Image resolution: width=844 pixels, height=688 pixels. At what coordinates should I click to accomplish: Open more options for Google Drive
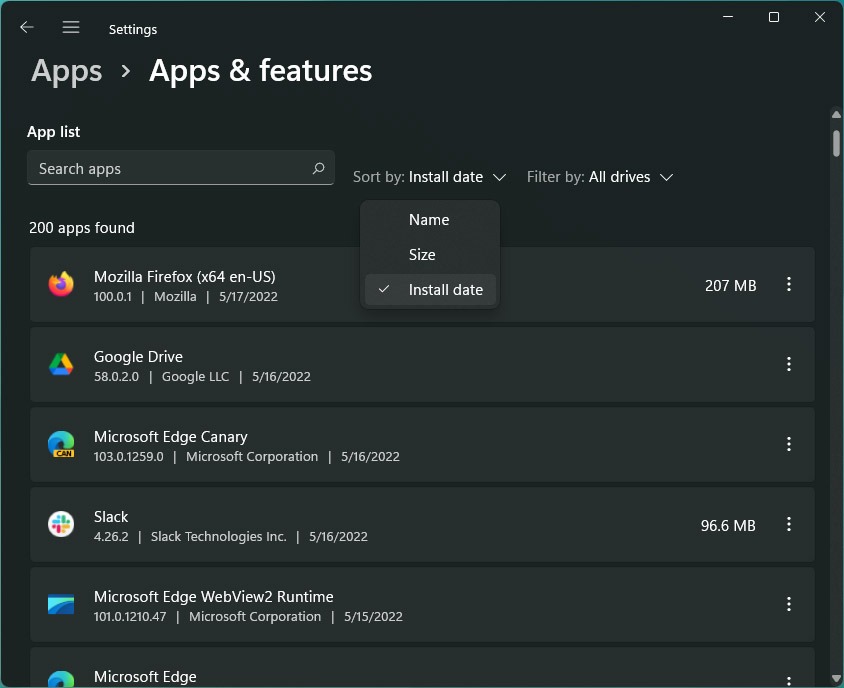[x=789, y=365]
